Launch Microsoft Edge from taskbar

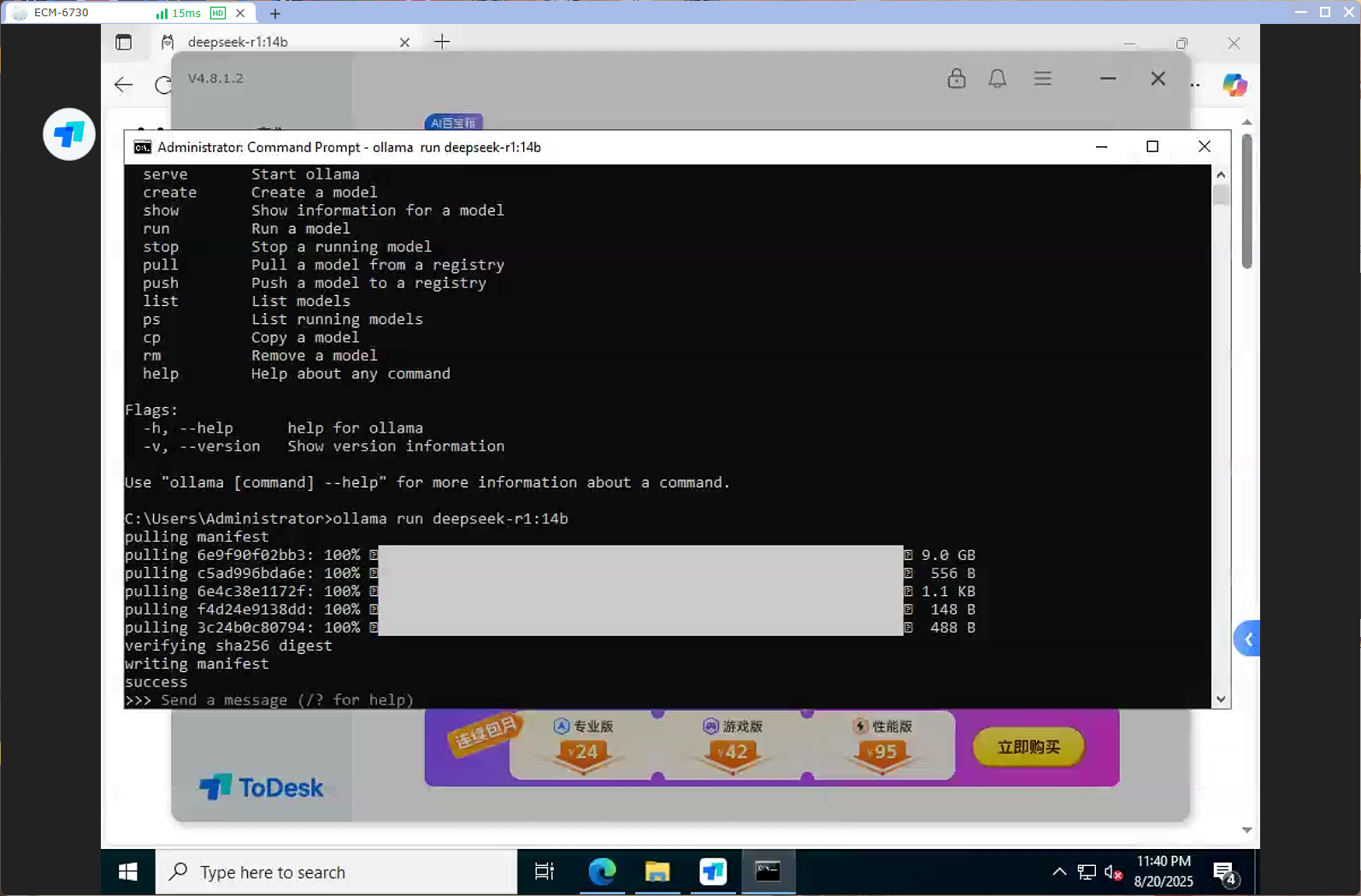(x=602, y=872)
